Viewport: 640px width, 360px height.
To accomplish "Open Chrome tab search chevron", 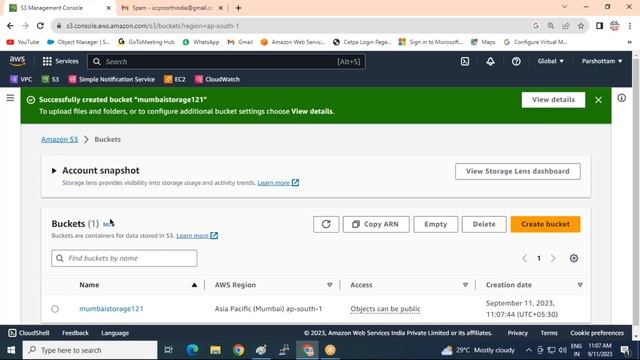I will pos(564,7).
